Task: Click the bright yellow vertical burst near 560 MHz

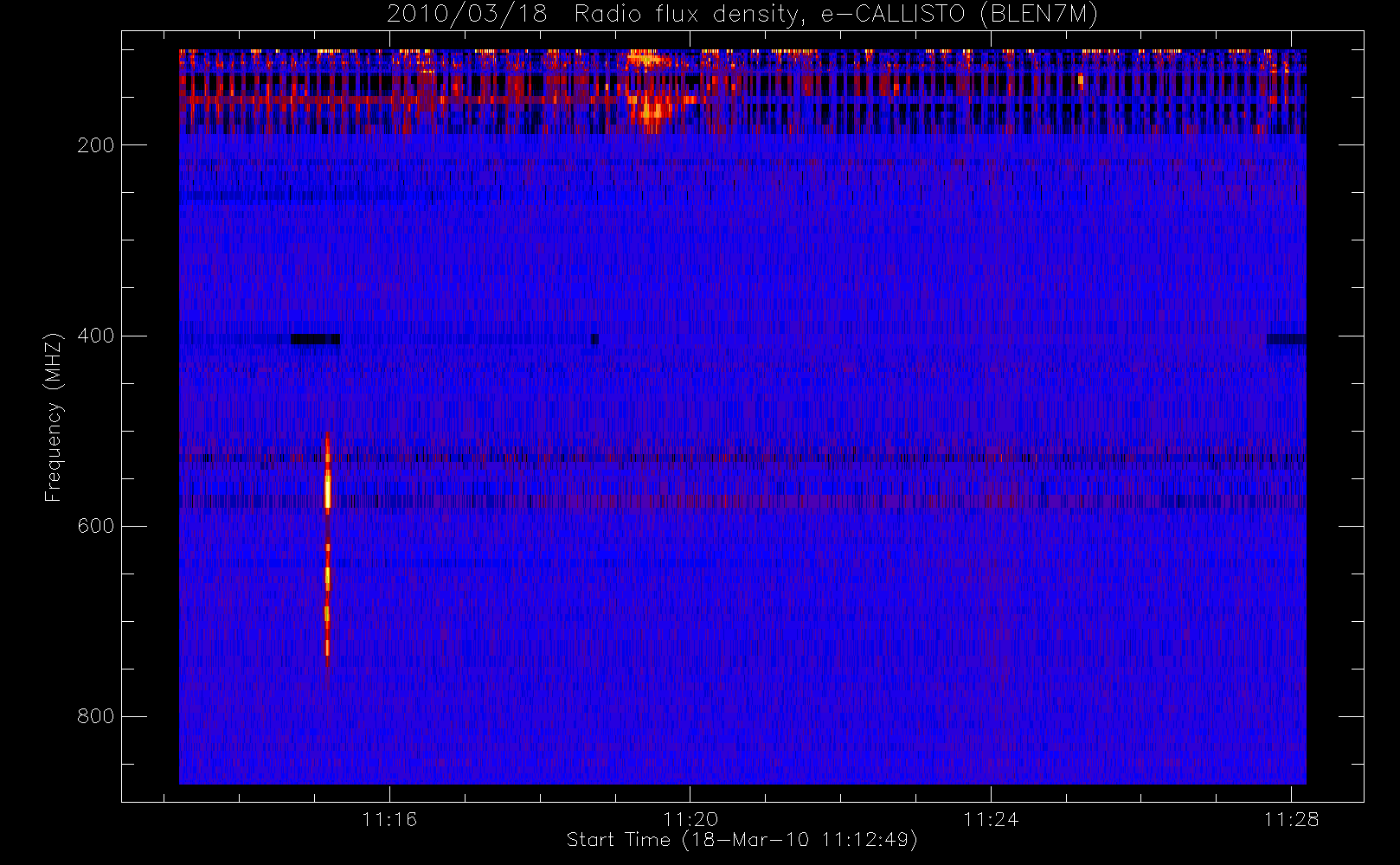Action: [328, 490]
